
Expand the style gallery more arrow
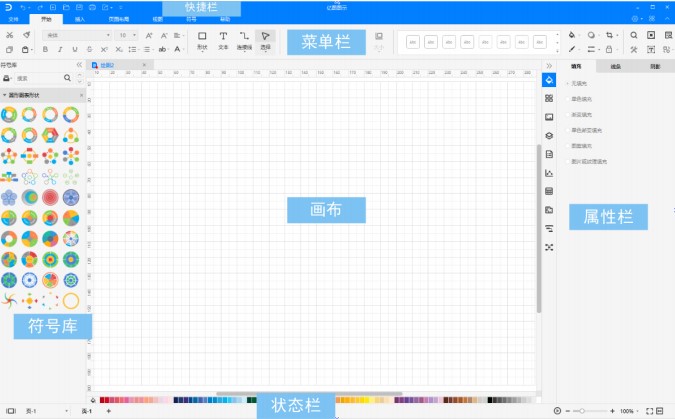(x=557, y=51)
